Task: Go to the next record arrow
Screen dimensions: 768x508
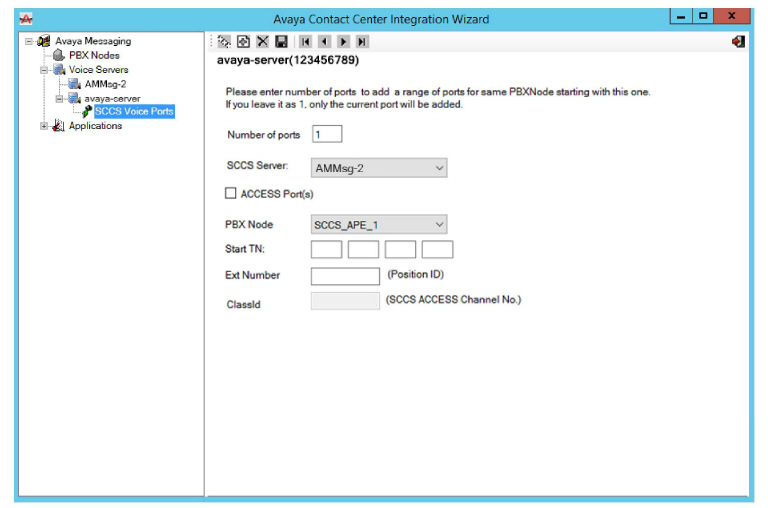Action: pyautogui.click(x=343, y=42)
